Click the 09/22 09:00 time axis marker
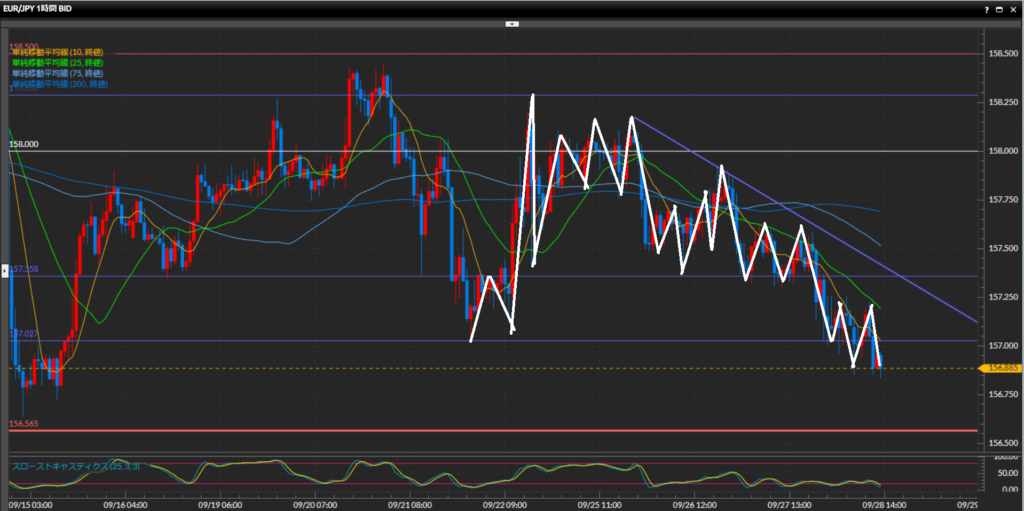The height and width of the screenshot is (511, 1024). coord(504,505)
